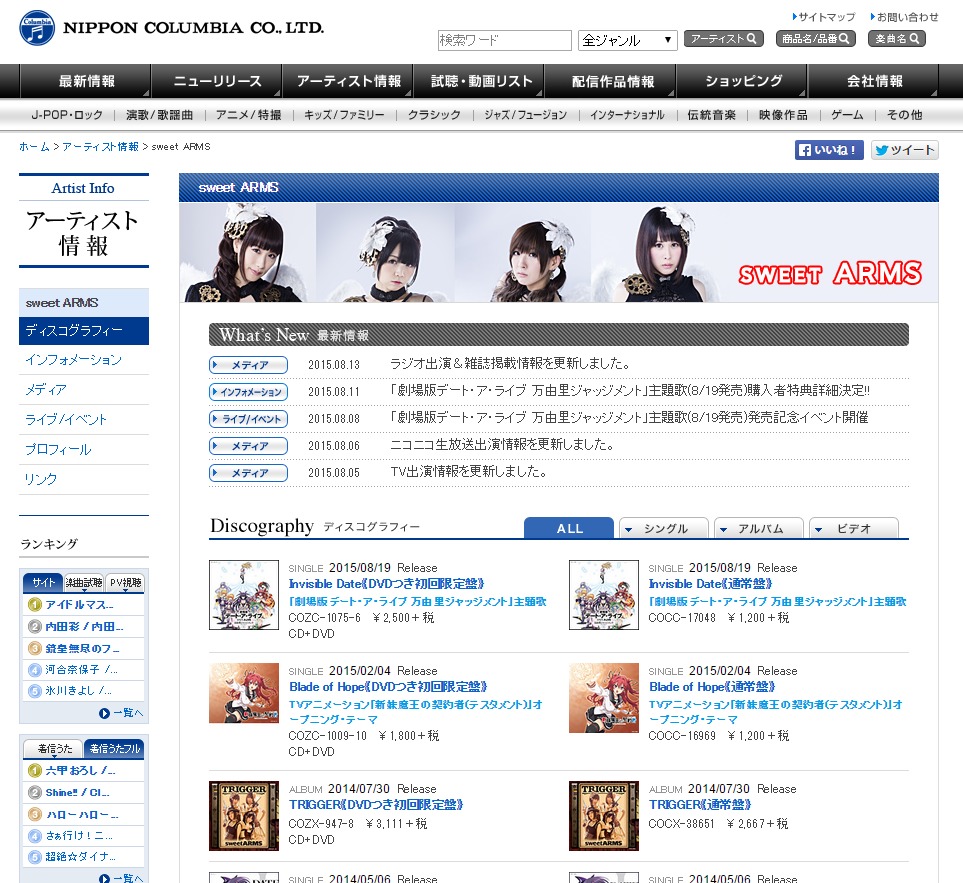The width and height of the screenshot is (963, 883).
Task: Select ranking サイト tab
Action: [x=43, y=583]
